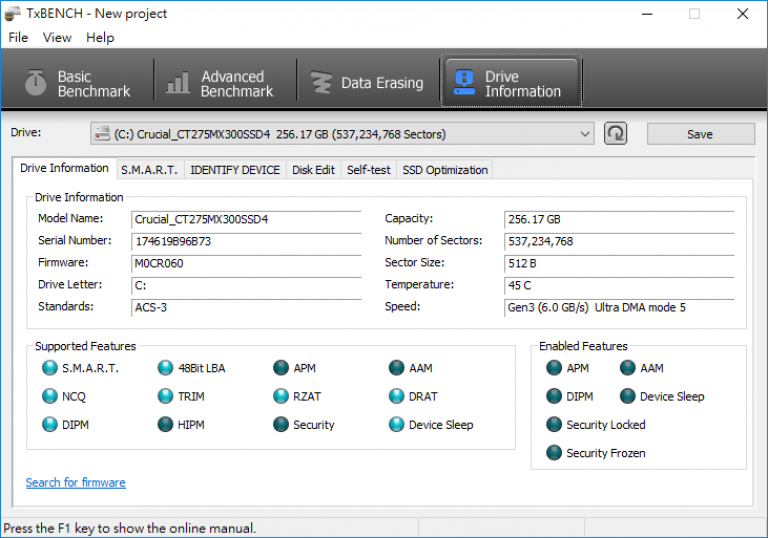The width and height of the screenshot is (768, 538).
Task: Click the status bar F1 manual hint
Action: [x=130, y=528]
